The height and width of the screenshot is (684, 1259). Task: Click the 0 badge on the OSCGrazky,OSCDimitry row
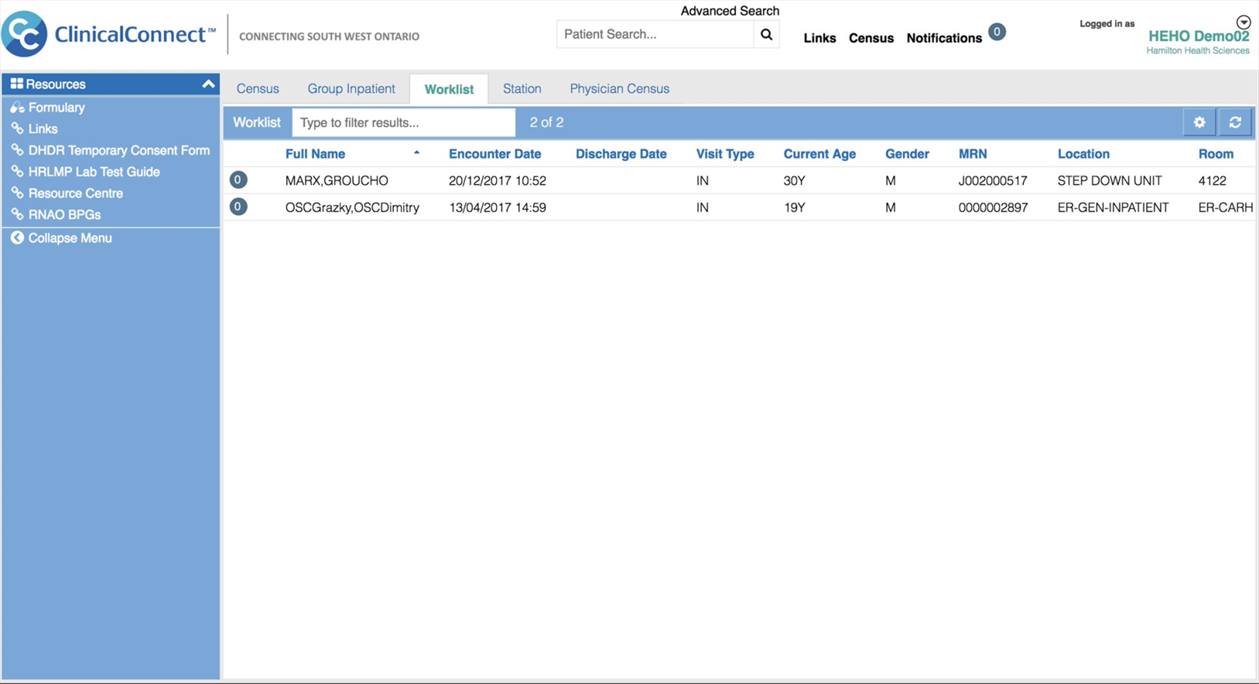pyautogui.click(x=238, y=207)
